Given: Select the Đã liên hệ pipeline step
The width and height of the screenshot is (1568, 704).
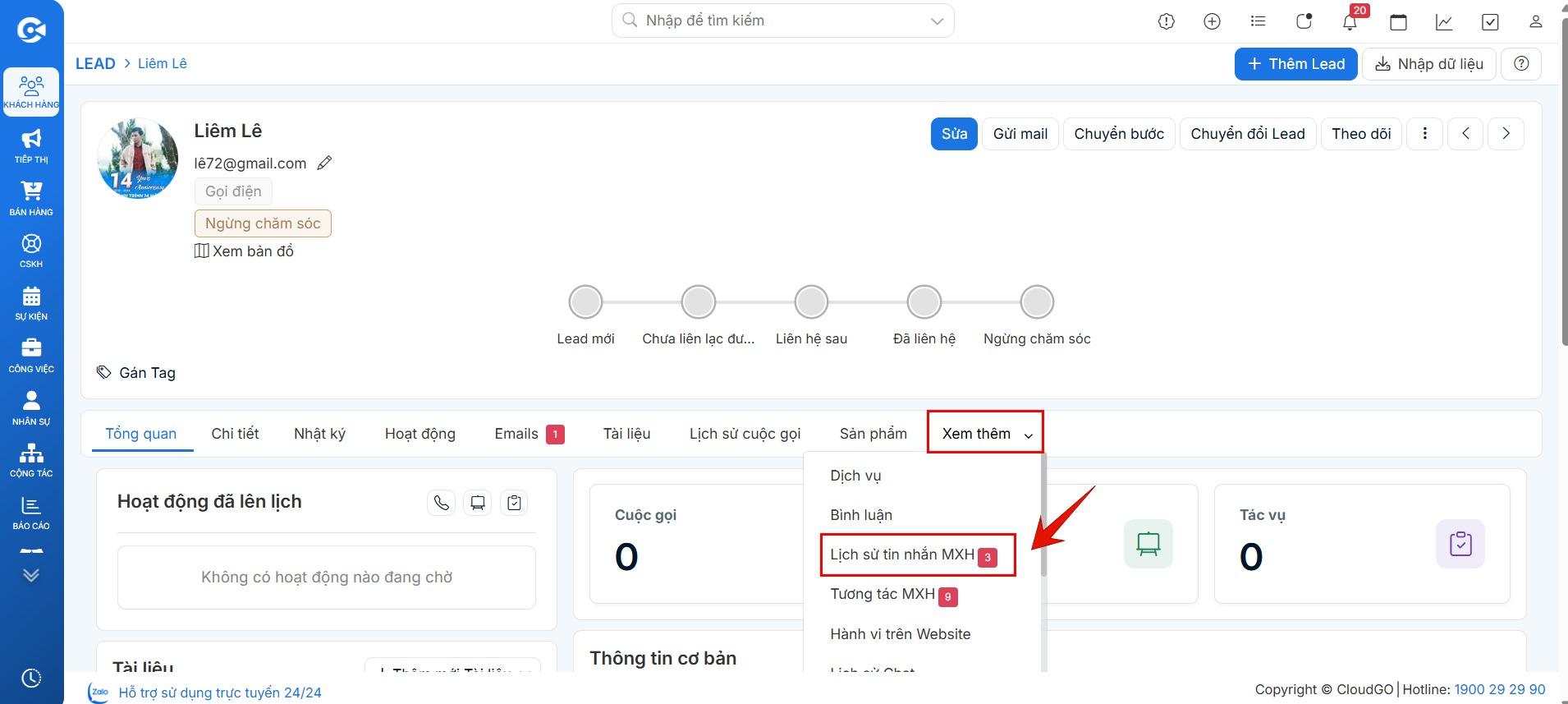Looking at the screenshot, I should [x=924, y=302].
